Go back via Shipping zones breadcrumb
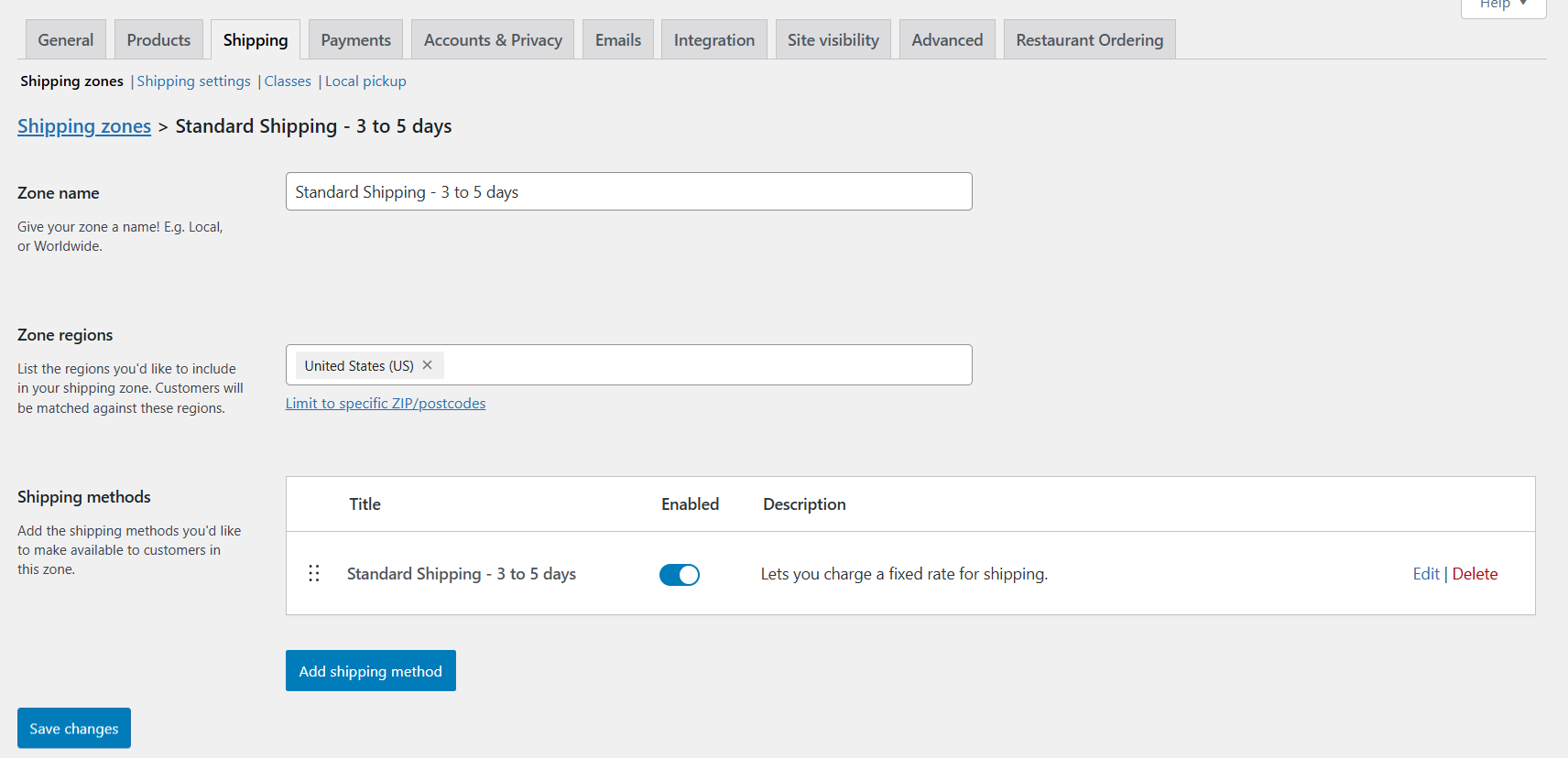Viewport: 1568px width, 758px height. point(84,126)
